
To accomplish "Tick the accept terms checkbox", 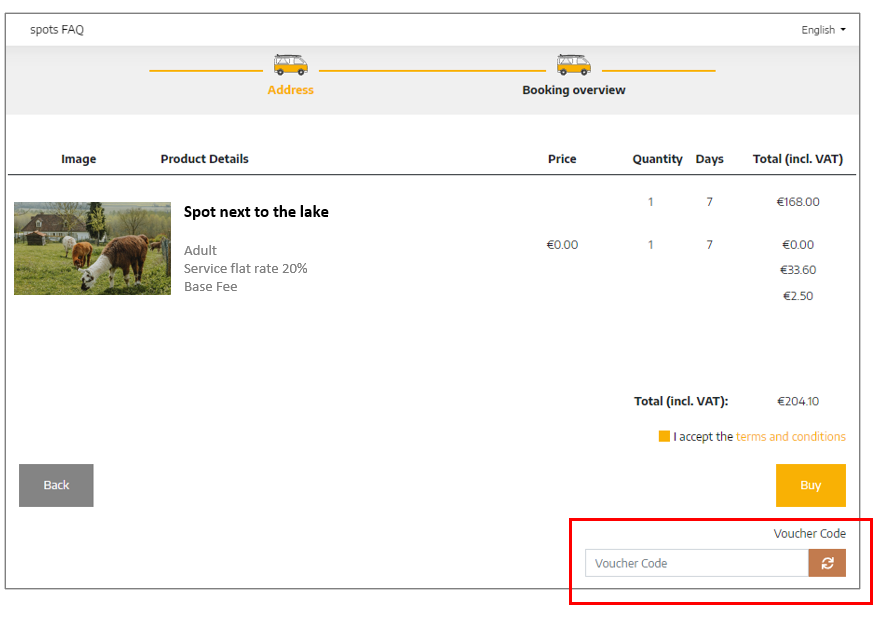I will (664, 436).
